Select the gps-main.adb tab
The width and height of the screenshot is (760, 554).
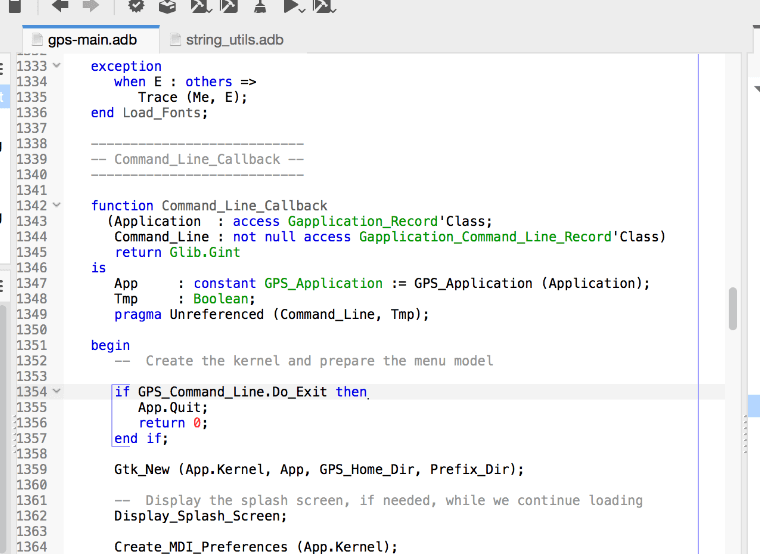(90, 41)
